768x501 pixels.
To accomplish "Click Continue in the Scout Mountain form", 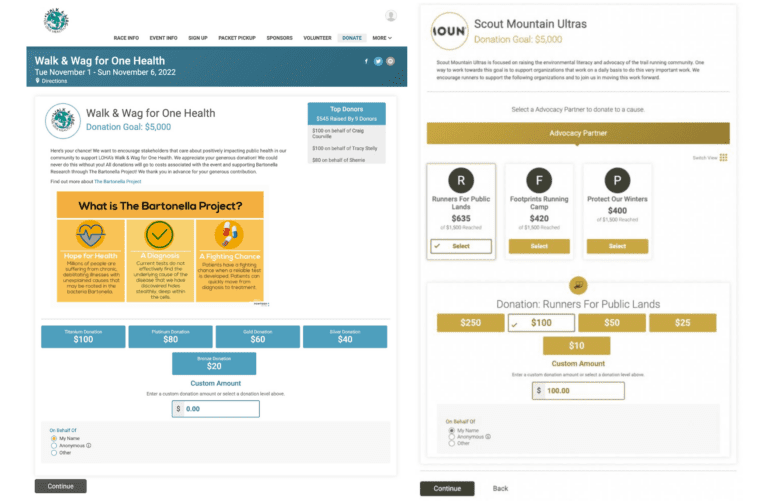I will (x=447, y=488).
